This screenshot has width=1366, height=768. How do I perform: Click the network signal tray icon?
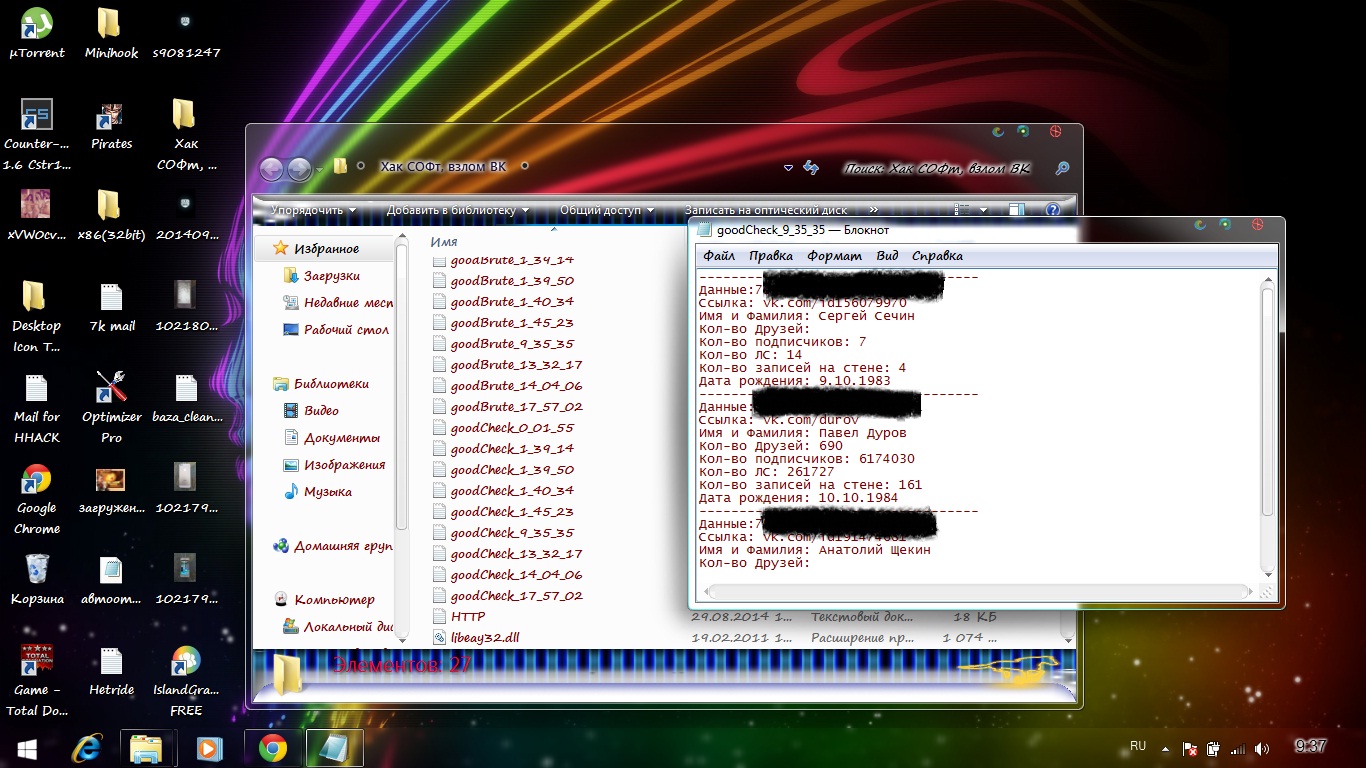click(1238, 748)
